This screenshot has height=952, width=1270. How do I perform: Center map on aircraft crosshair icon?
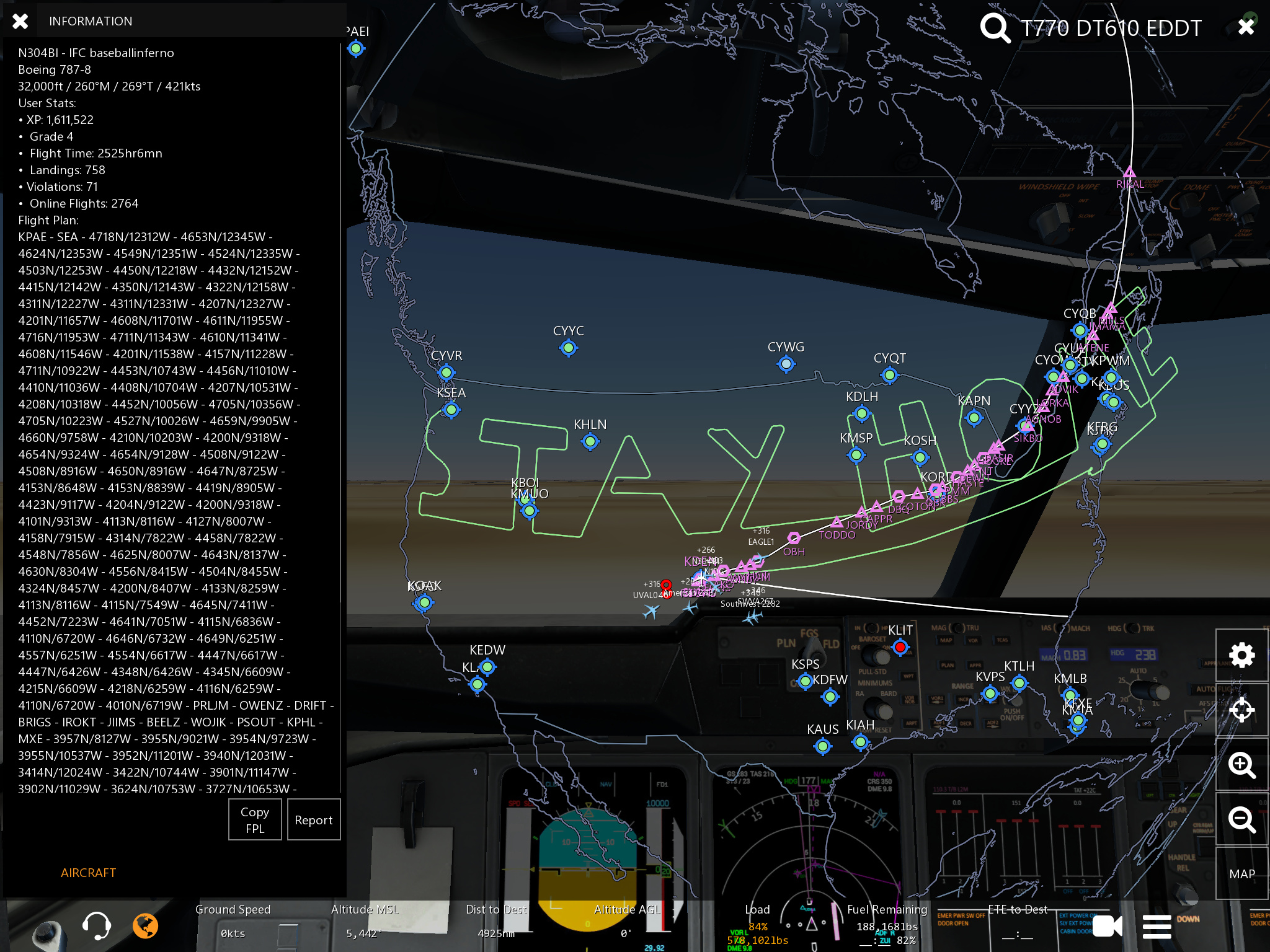click(1241, 710)
